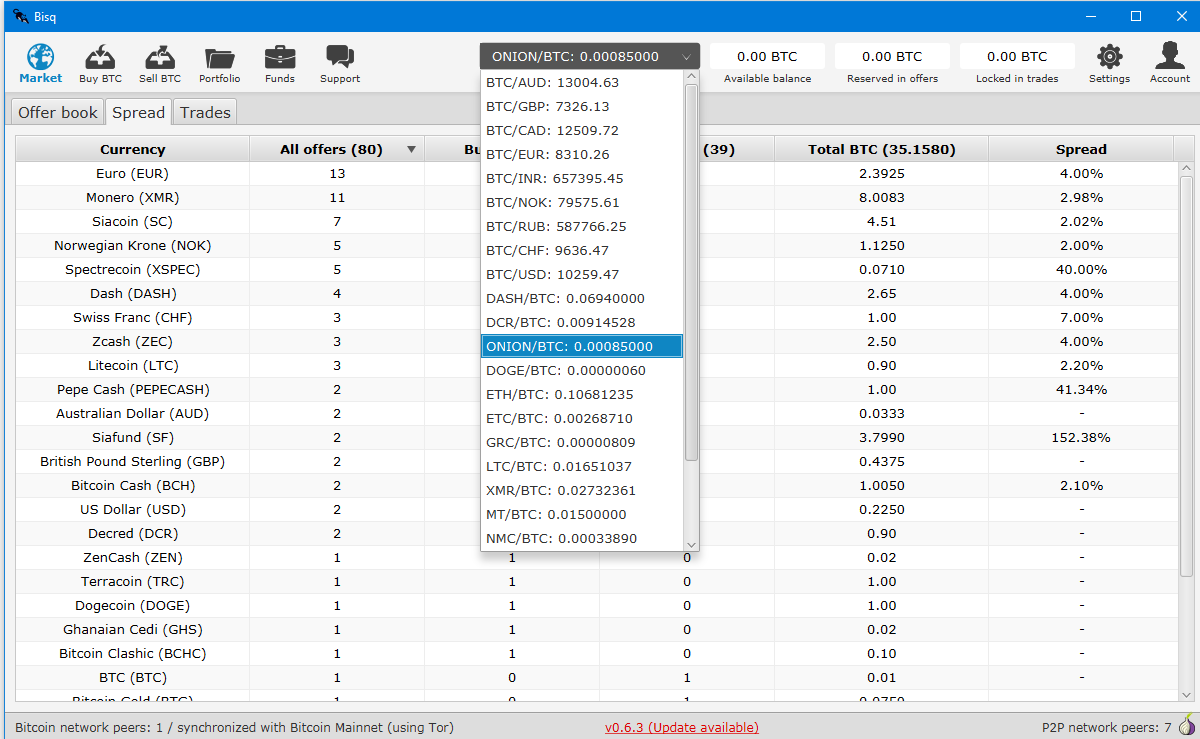
Task: Go to the Sell BTC screen
Action: click(160, 64)
